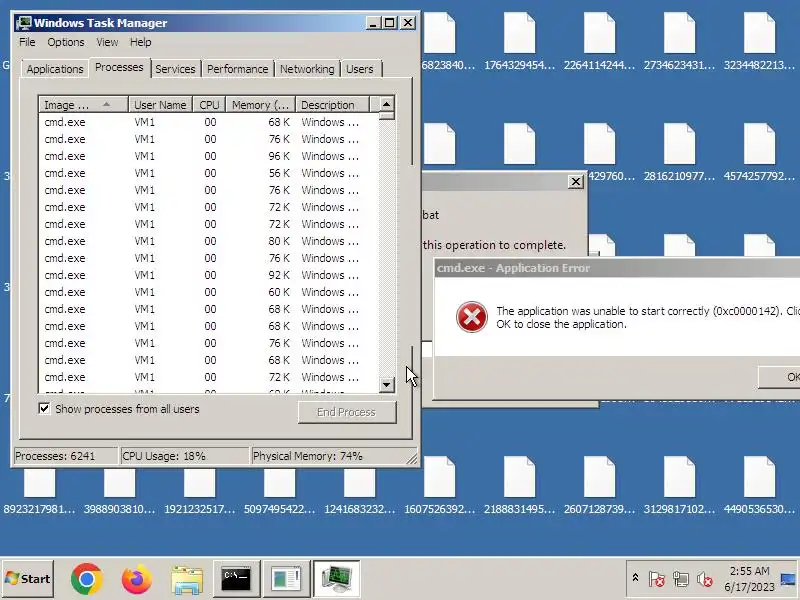The width and height of the screenshot is (800, 600).
Task: Select the Task Manager taskbar item
Action: pyautogui.click(x=336, y=579)
